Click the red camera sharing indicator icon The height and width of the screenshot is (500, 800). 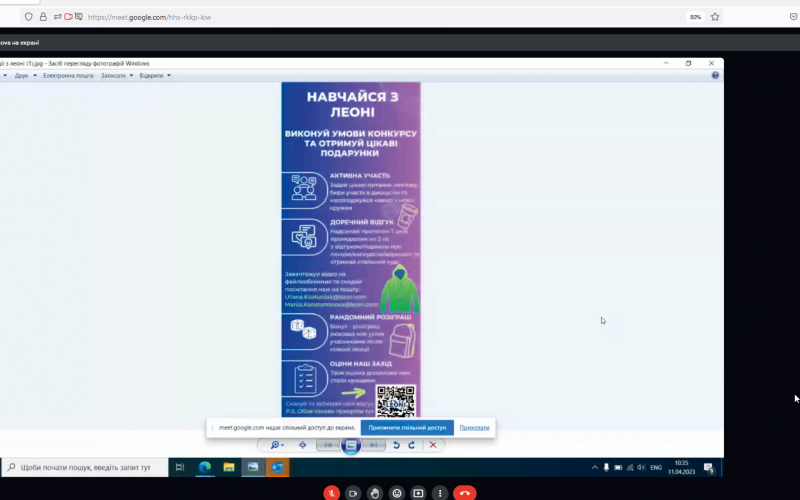click(68, 17)
